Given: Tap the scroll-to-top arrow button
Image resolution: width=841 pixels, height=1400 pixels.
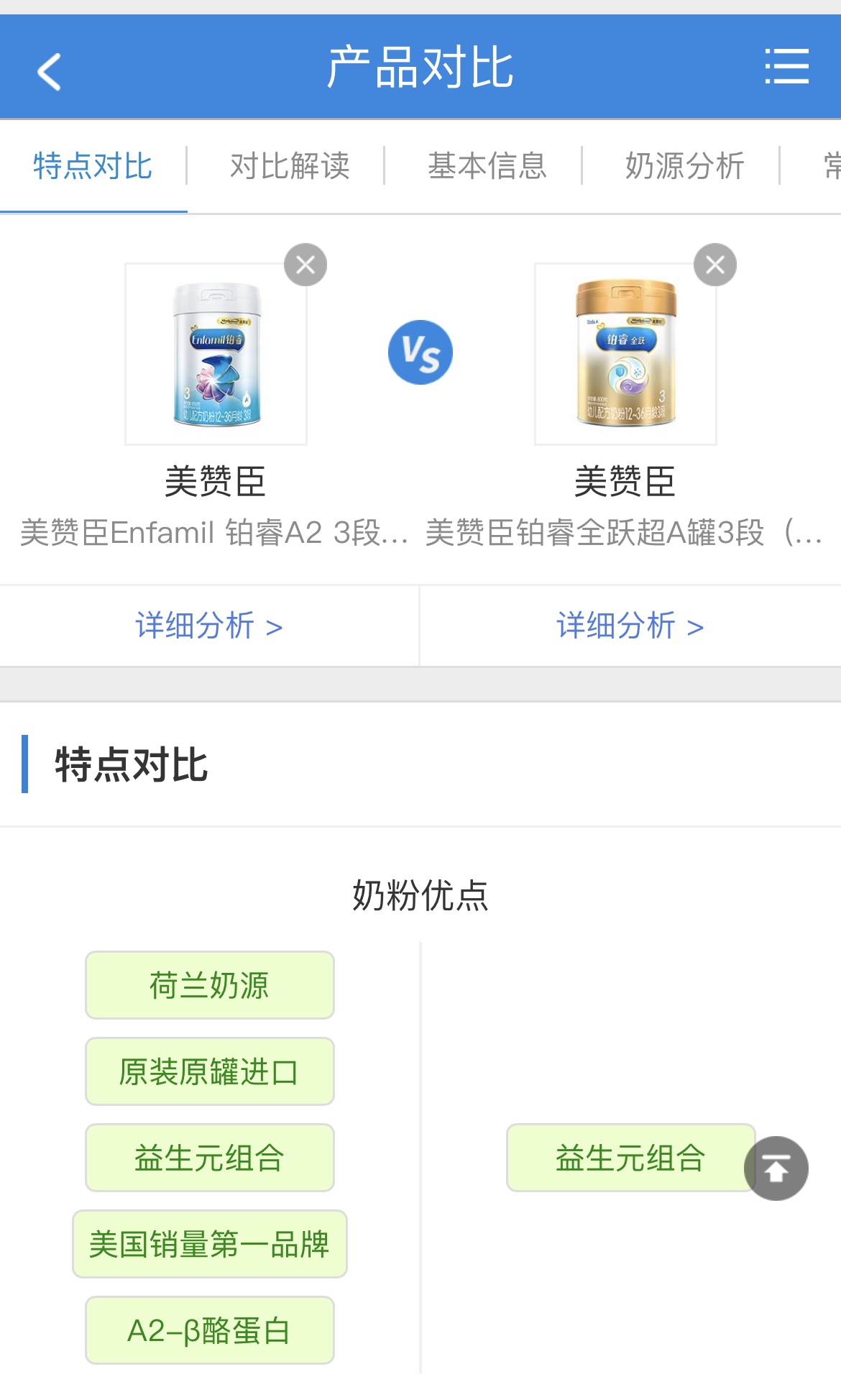Looking at the screenshot, I should [x=776, y=1168].
